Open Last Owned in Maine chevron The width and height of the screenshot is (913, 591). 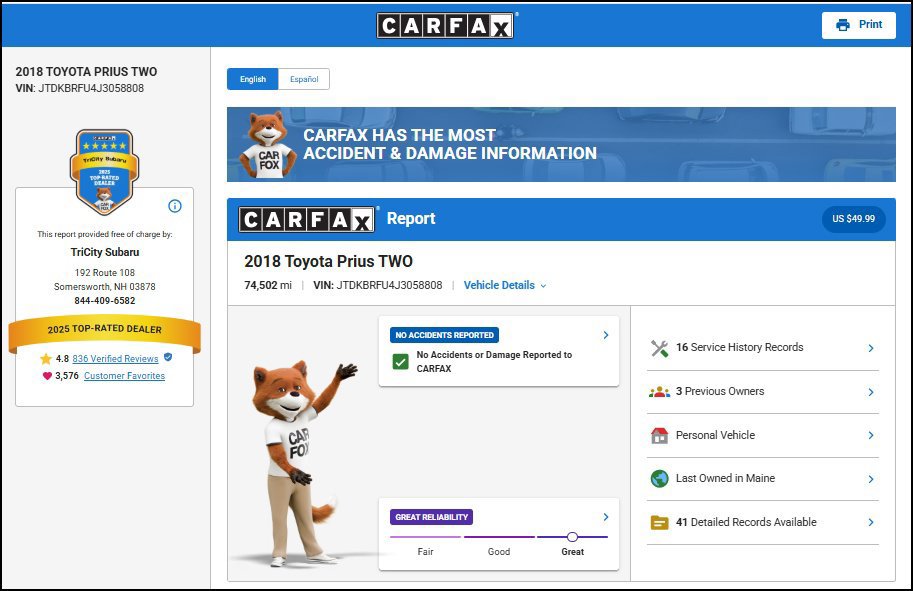tap(870, 479)
